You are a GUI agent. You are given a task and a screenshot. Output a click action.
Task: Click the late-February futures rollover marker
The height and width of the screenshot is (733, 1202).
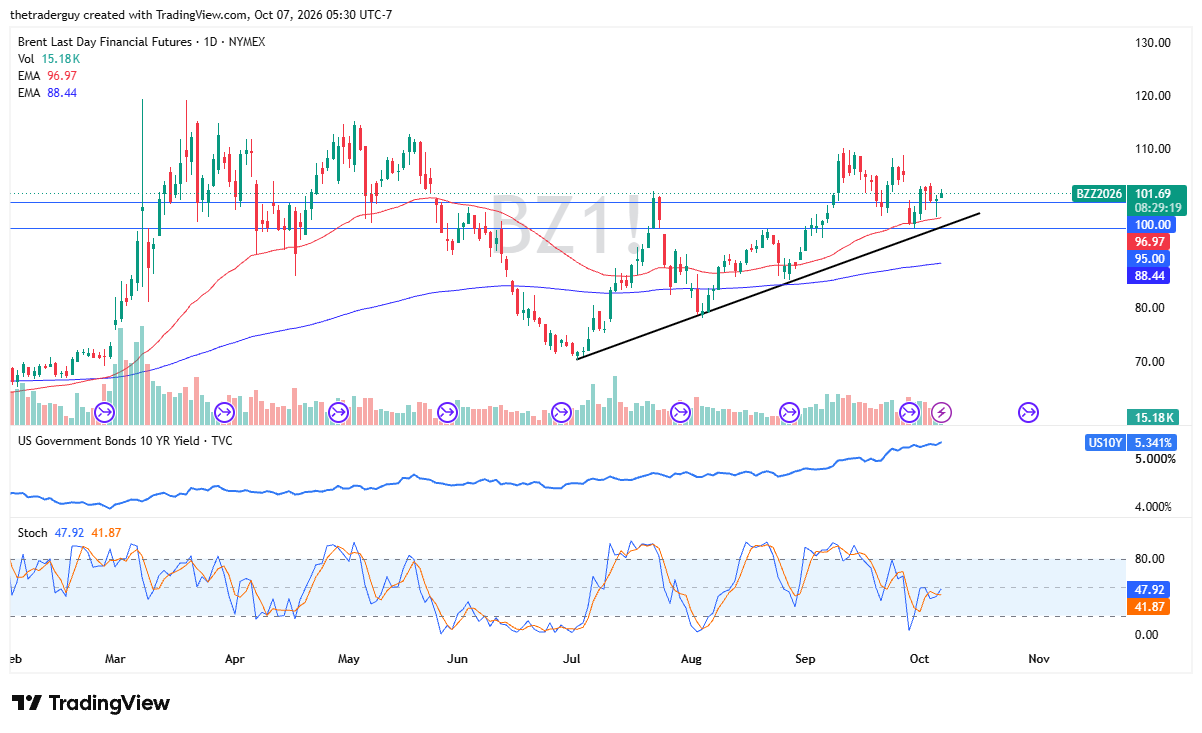[104, 412]
